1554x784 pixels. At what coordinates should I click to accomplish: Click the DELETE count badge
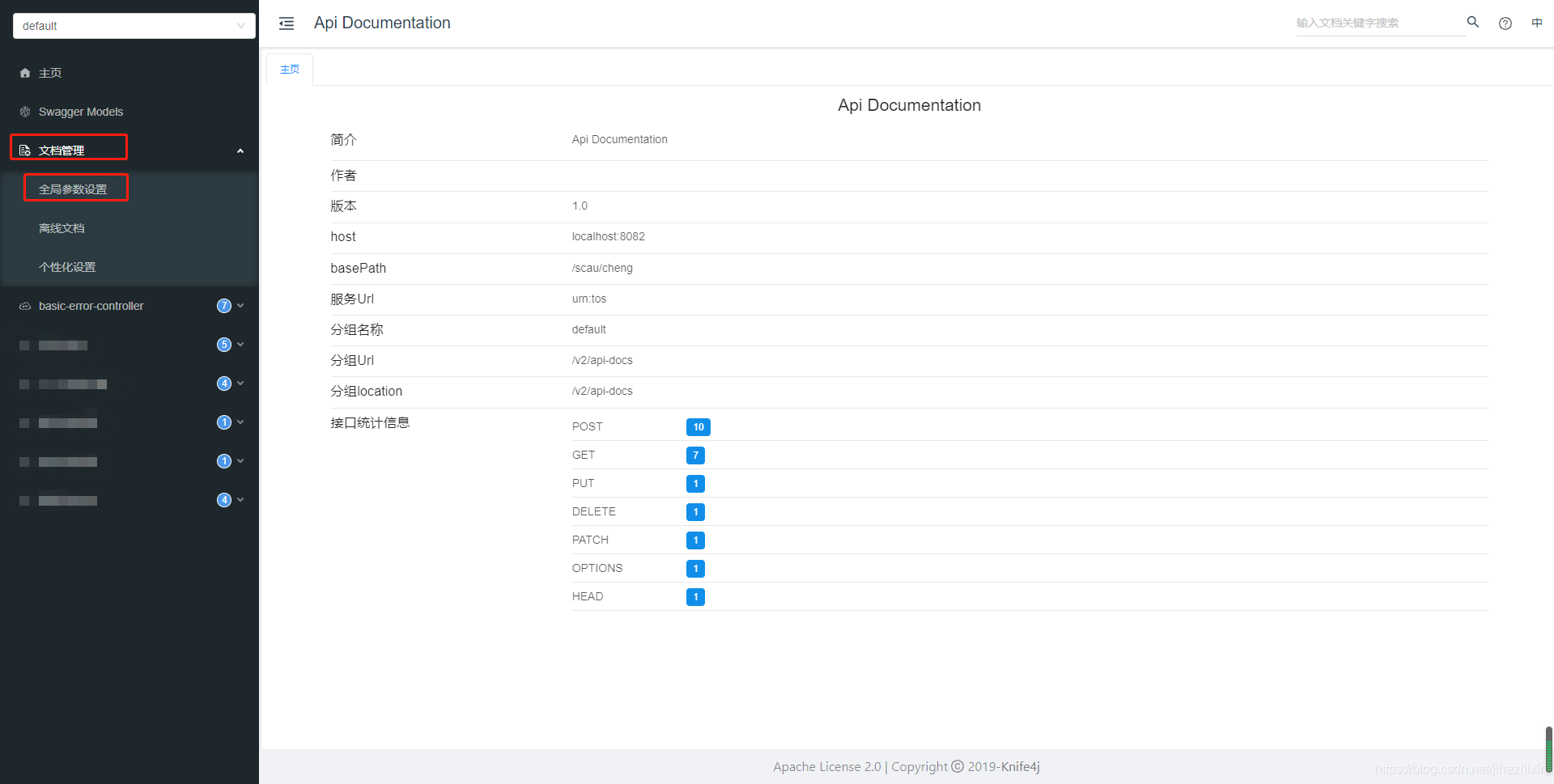[695, 512]
